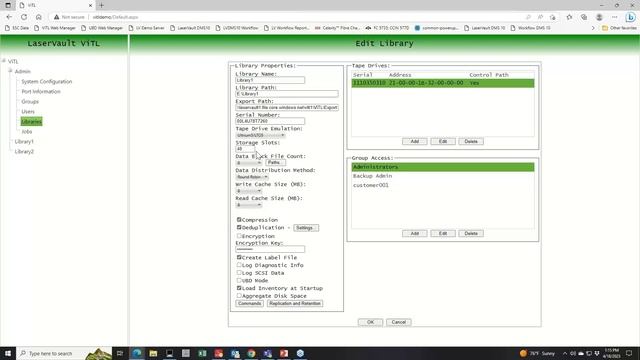Close the VTL browser tab

[90, 5]
